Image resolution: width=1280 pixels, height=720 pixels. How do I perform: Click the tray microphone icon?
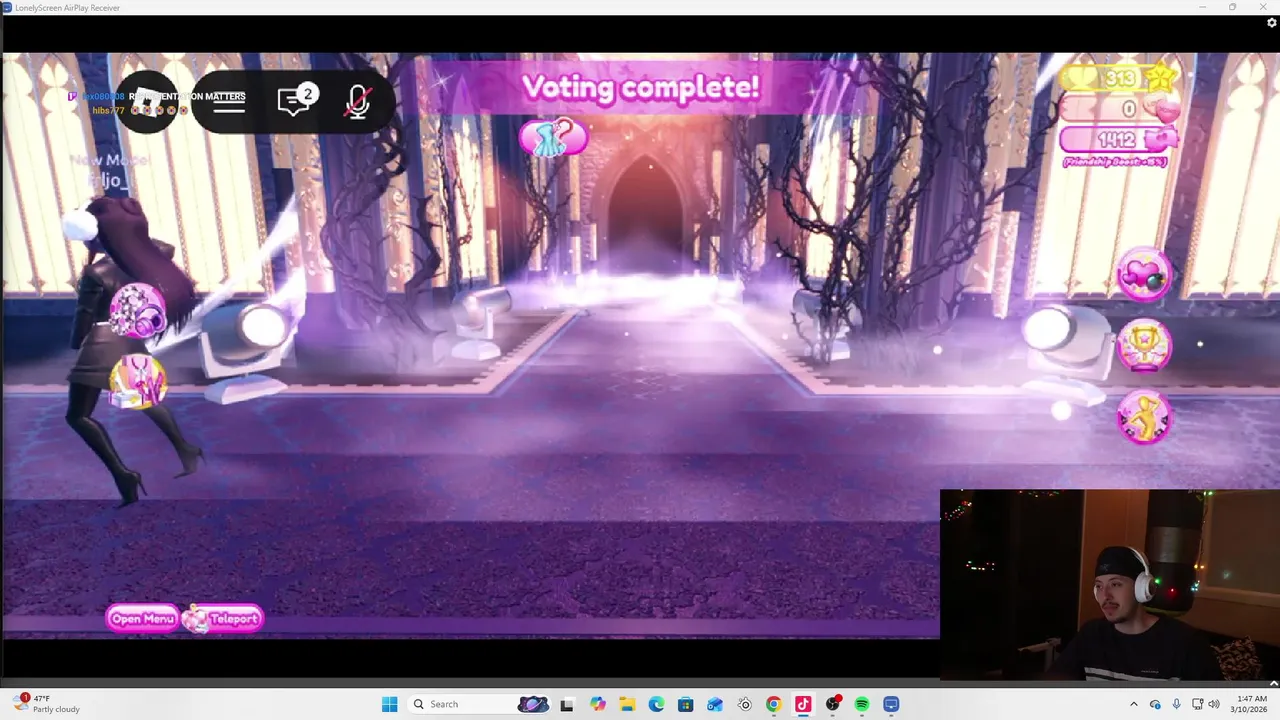coord(1176,704)
